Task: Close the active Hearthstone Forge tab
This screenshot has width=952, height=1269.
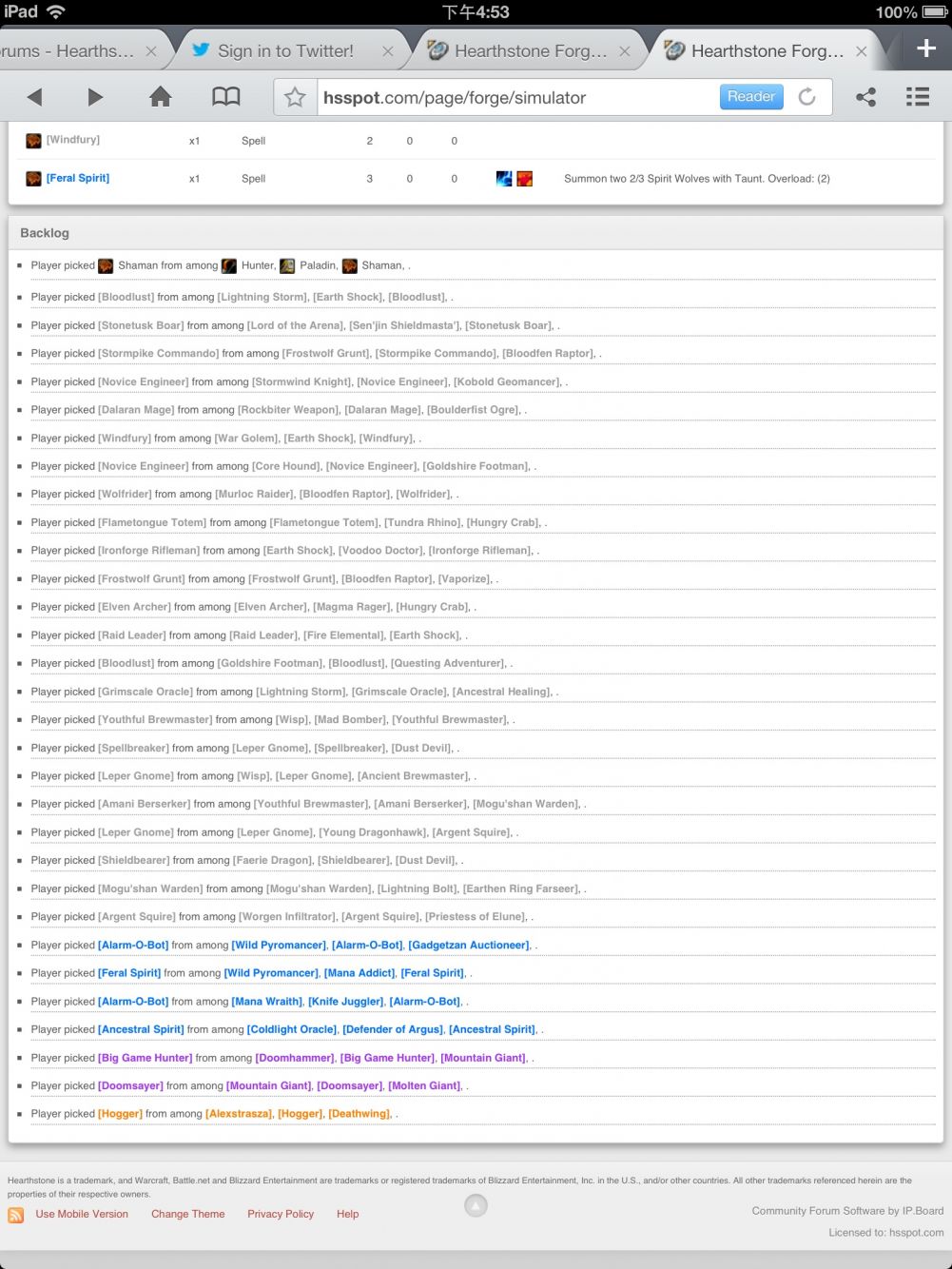Action: (861, 51)
